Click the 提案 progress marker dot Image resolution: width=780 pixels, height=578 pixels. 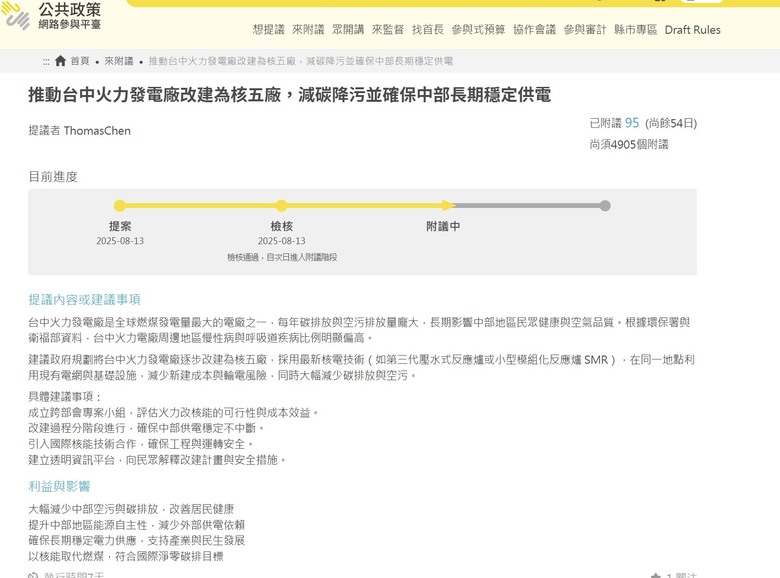point(120,206)
